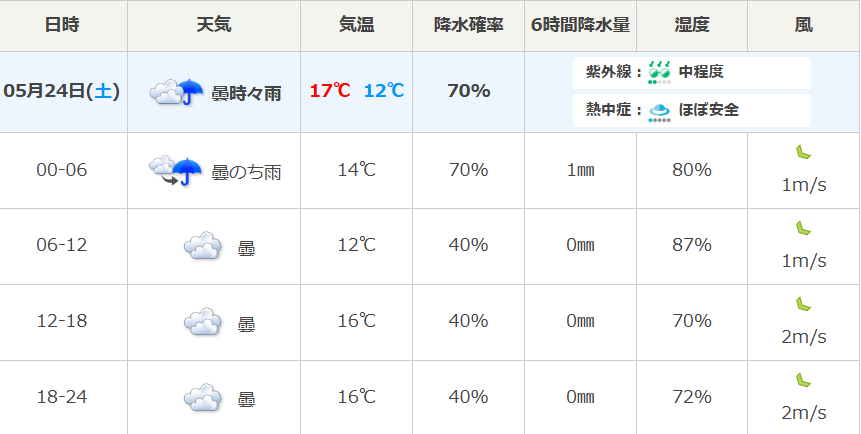Select the 降水確率 column header
This screenshot has width=861, height=434.
[x=468, y=25]
